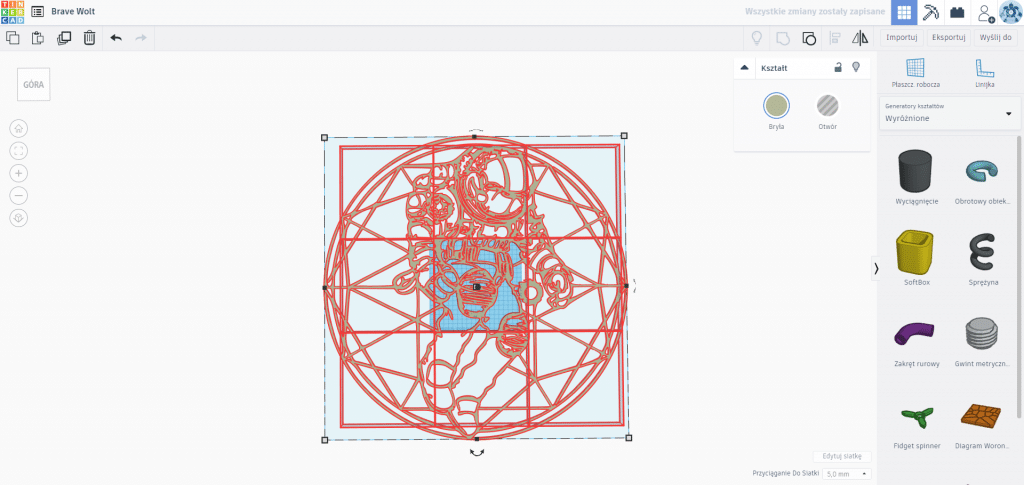Select the Linijka ruler tool
The height and width of the screenshot is (485, 1024).
pos(984,72)
